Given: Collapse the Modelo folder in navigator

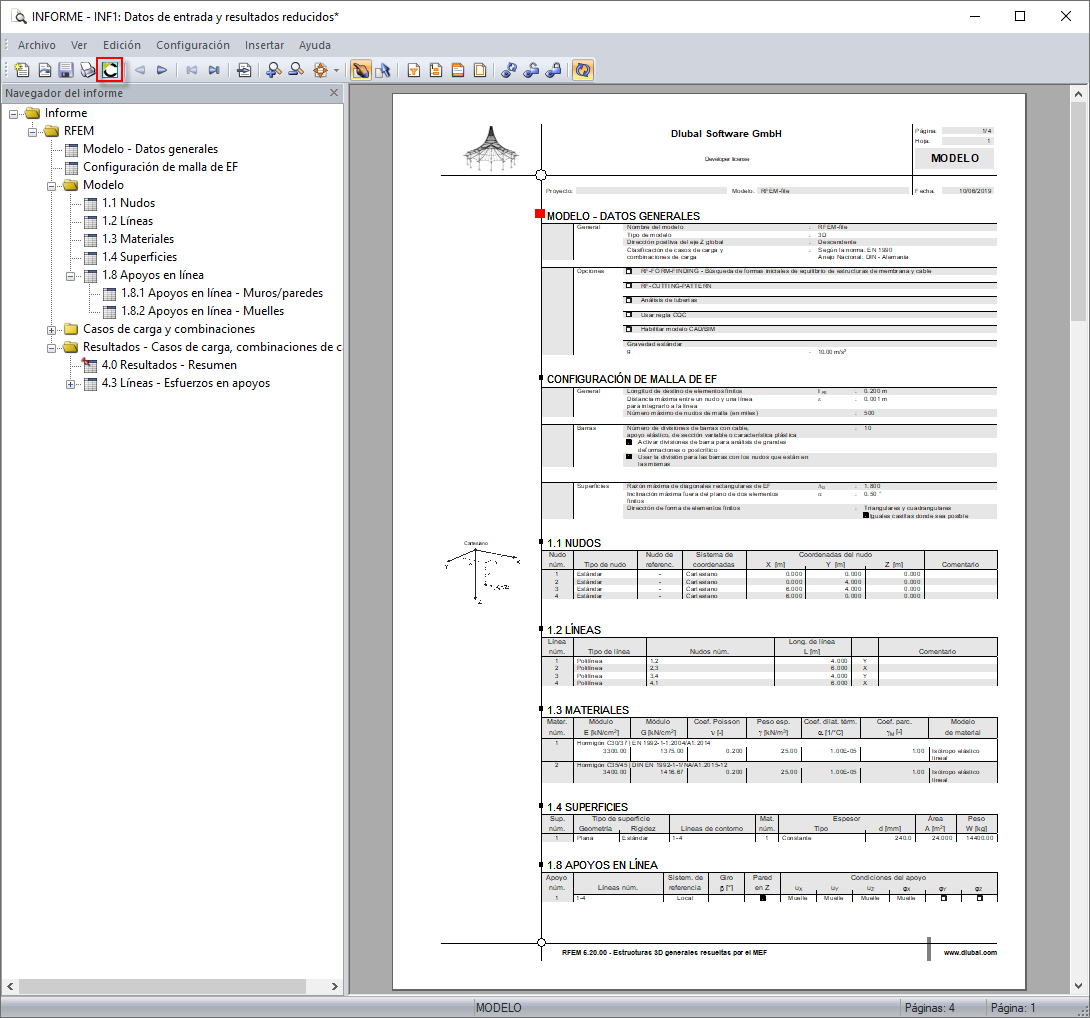Looking at the screenshot, I should click(51, 186).
